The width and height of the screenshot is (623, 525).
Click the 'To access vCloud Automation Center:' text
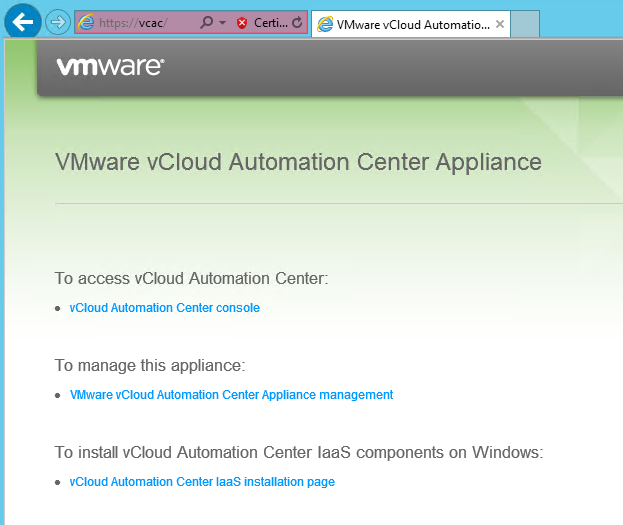tap(191, 278)
